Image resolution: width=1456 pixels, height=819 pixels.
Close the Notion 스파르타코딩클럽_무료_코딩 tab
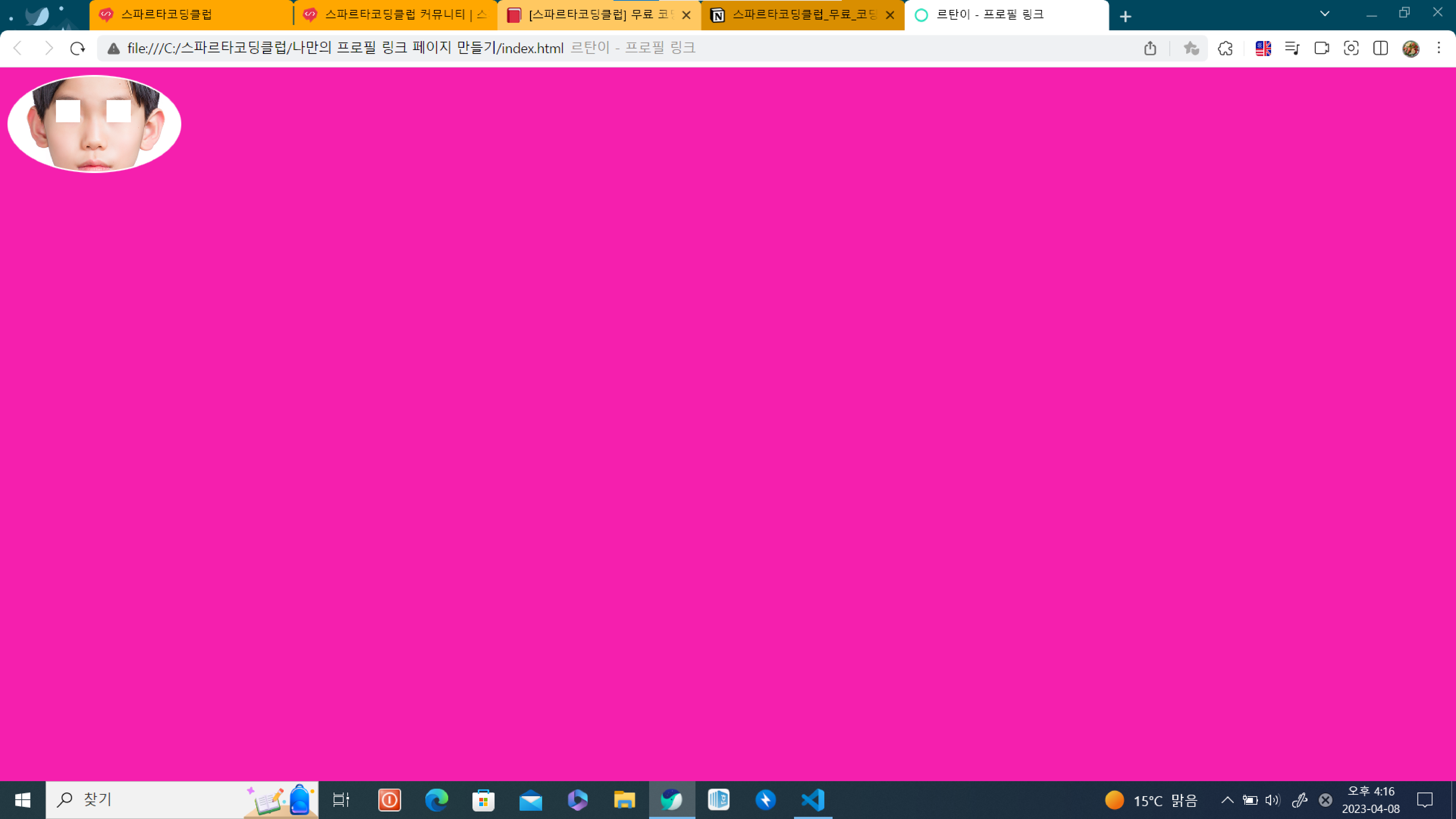pyautogui.click(x=890, y=15)
